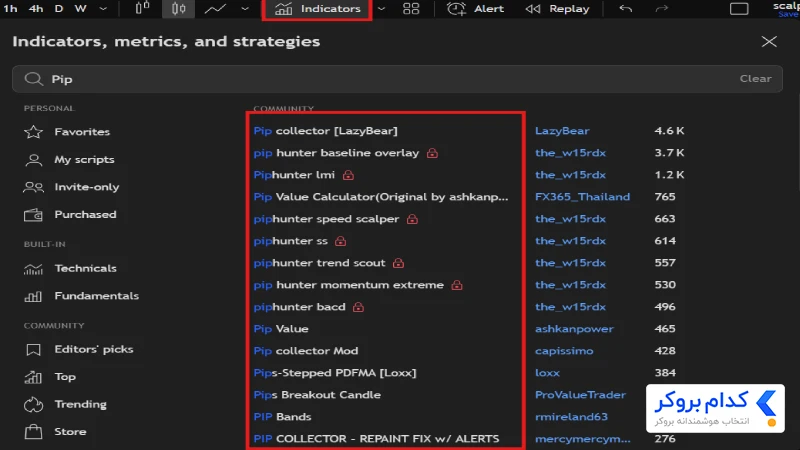This screenshot has width=800, height=450.
Task: Open Favorites category
Action: (67, 132)
